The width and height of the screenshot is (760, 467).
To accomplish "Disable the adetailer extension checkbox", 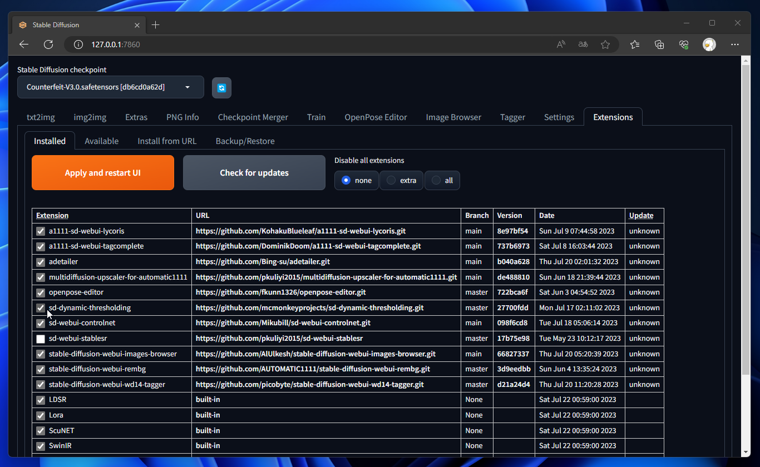I will (41, 262).
